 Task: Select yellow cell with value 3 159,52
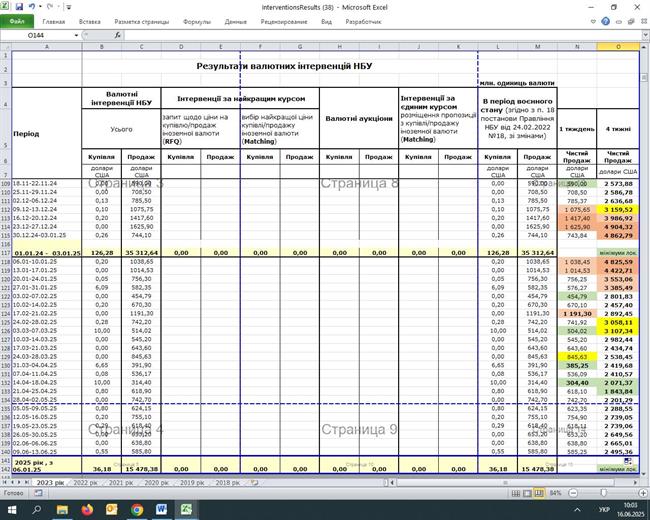point(618,209)
